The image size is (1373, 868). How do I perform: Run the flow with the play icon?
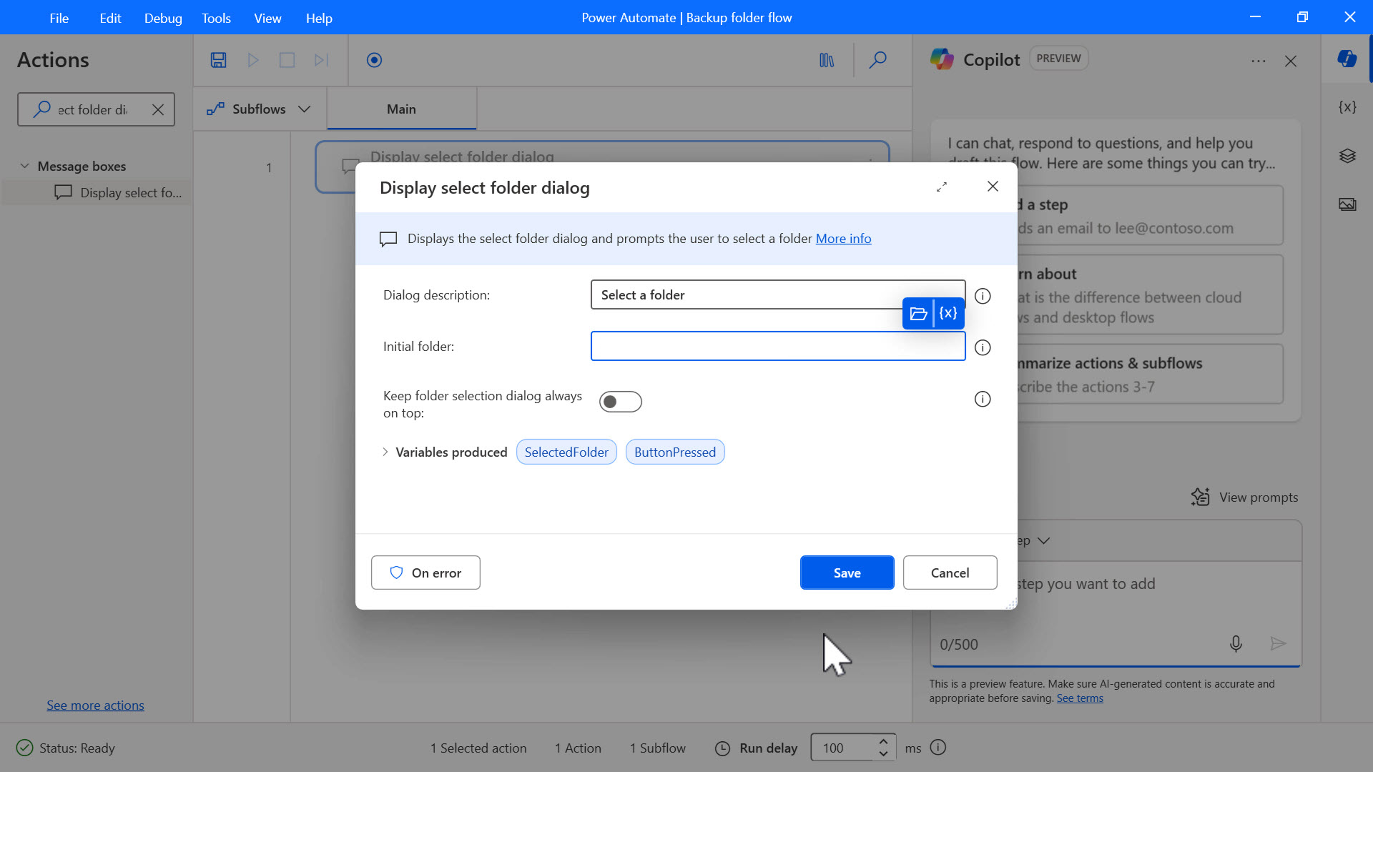pos(253,60)
